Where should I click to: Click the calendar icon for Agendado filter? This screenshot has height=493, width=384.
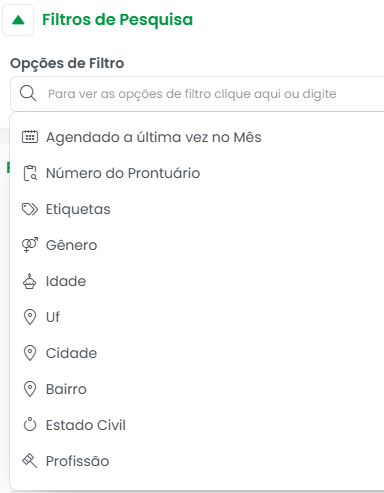[30, 137]
